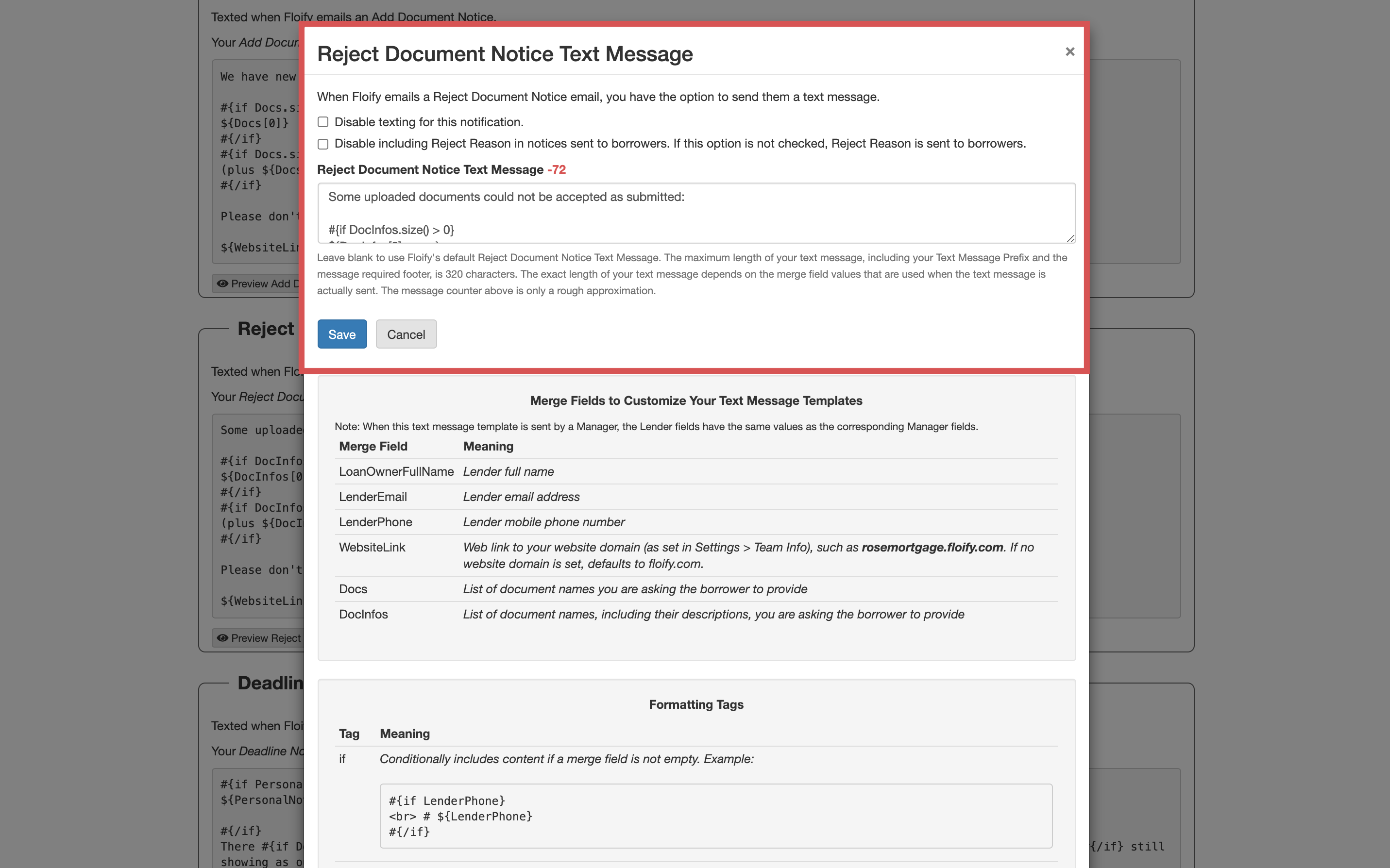This screenshot has height=868, width=1390.
Task: Select the DocInfos merge field
Action: (363, 614)
